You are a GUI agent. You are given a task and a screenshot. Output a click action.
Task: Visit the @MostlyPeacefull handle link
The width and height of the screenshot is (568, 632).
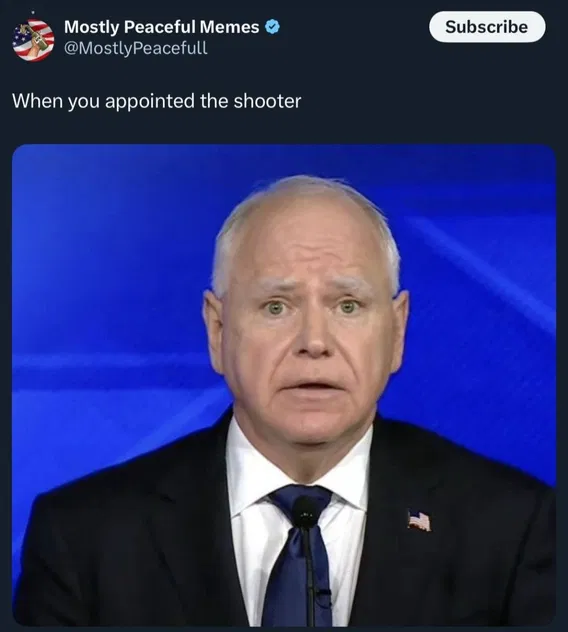click(x=135, y=48)
